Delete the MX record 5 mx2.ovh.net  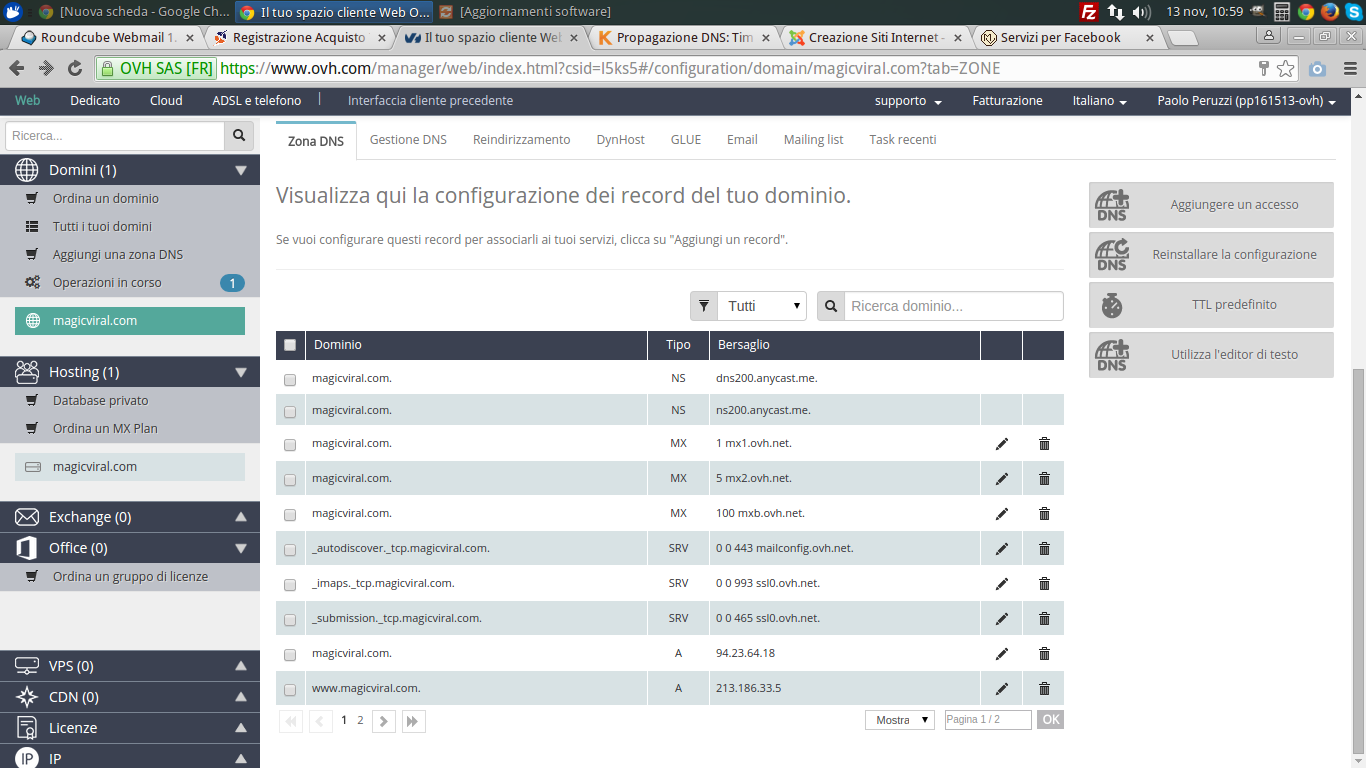(1044, 479)
